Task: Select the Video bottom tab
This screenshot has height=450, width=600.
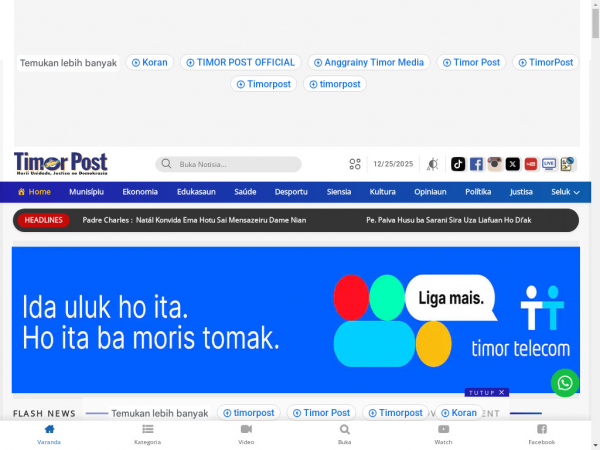Action: click(246, 434)
